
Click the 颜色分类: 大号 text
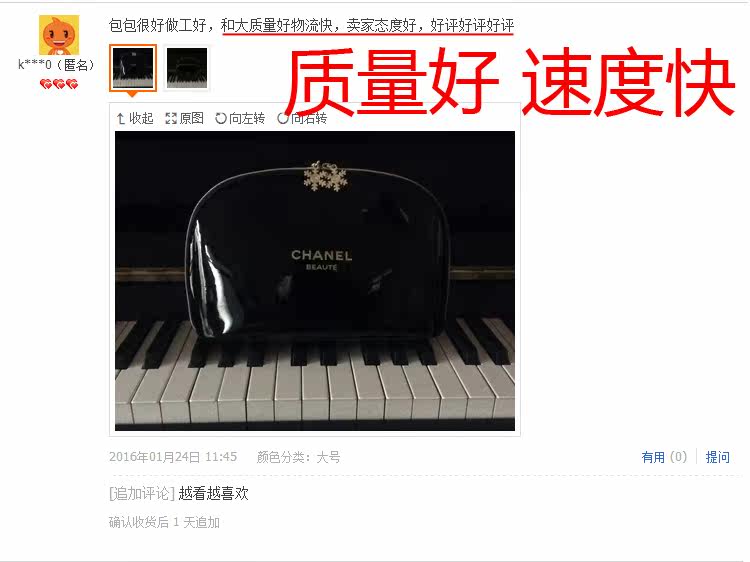point(298,457)
